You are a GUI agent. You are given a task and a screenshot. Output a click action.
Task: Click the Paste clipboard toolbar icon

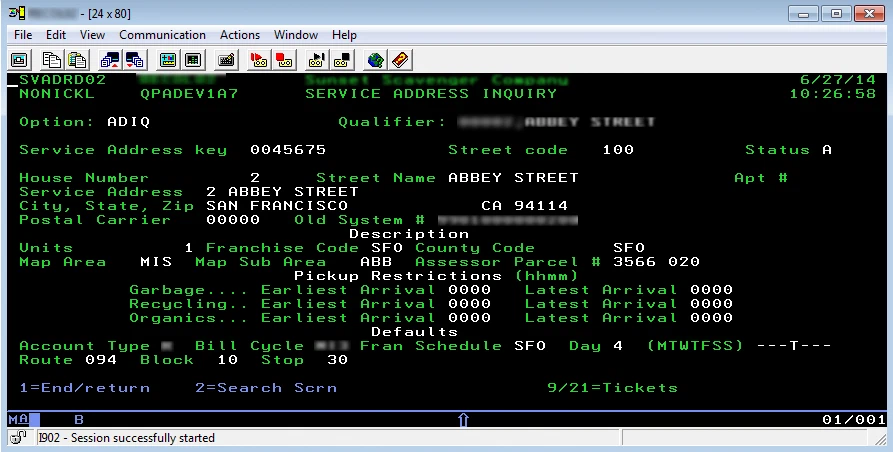pyautogui.click(x=76, y=60)
